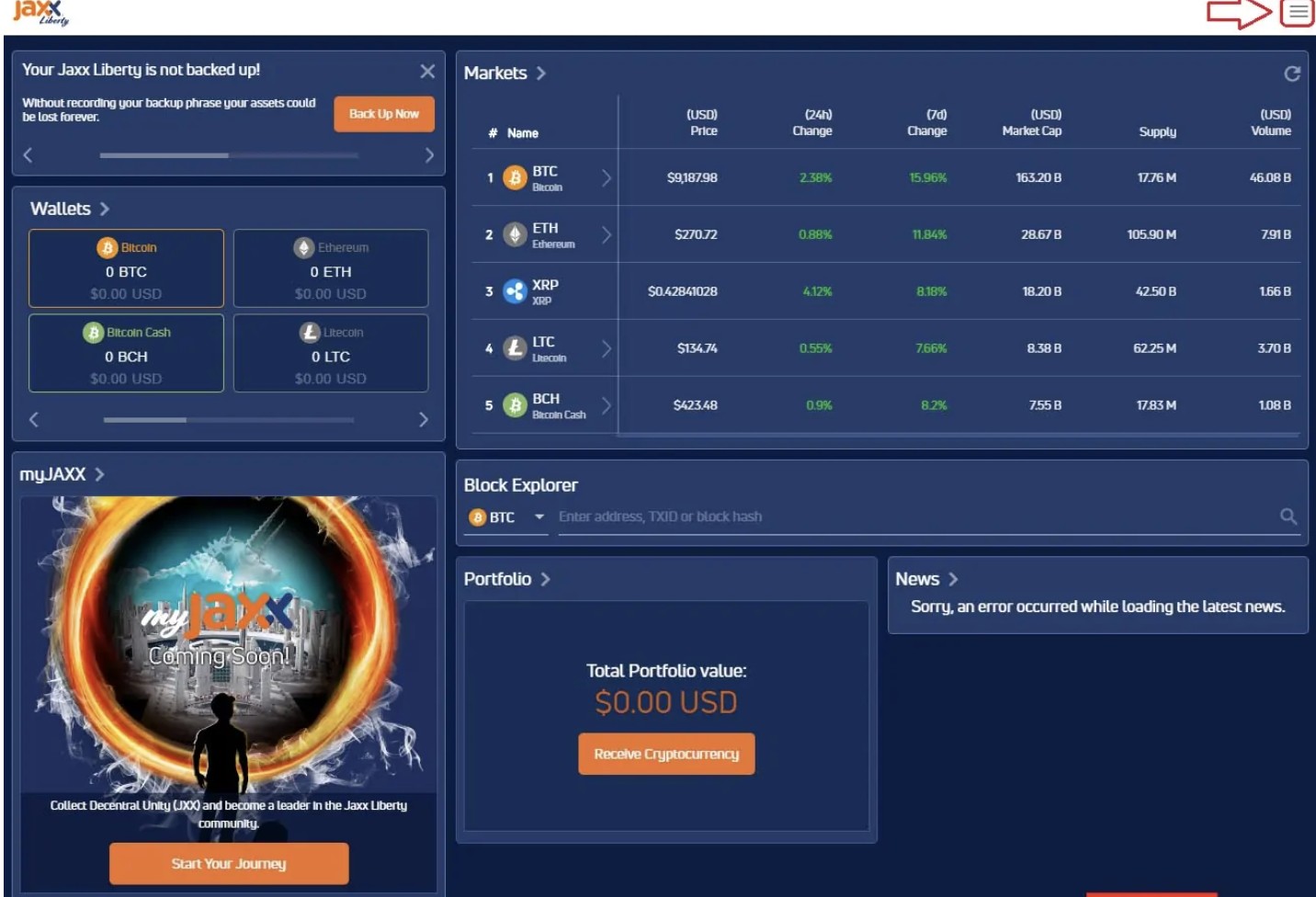Screen dimensions: 1316x897
Task: Open the hamburger menu icon
Action: point(1298,13)
